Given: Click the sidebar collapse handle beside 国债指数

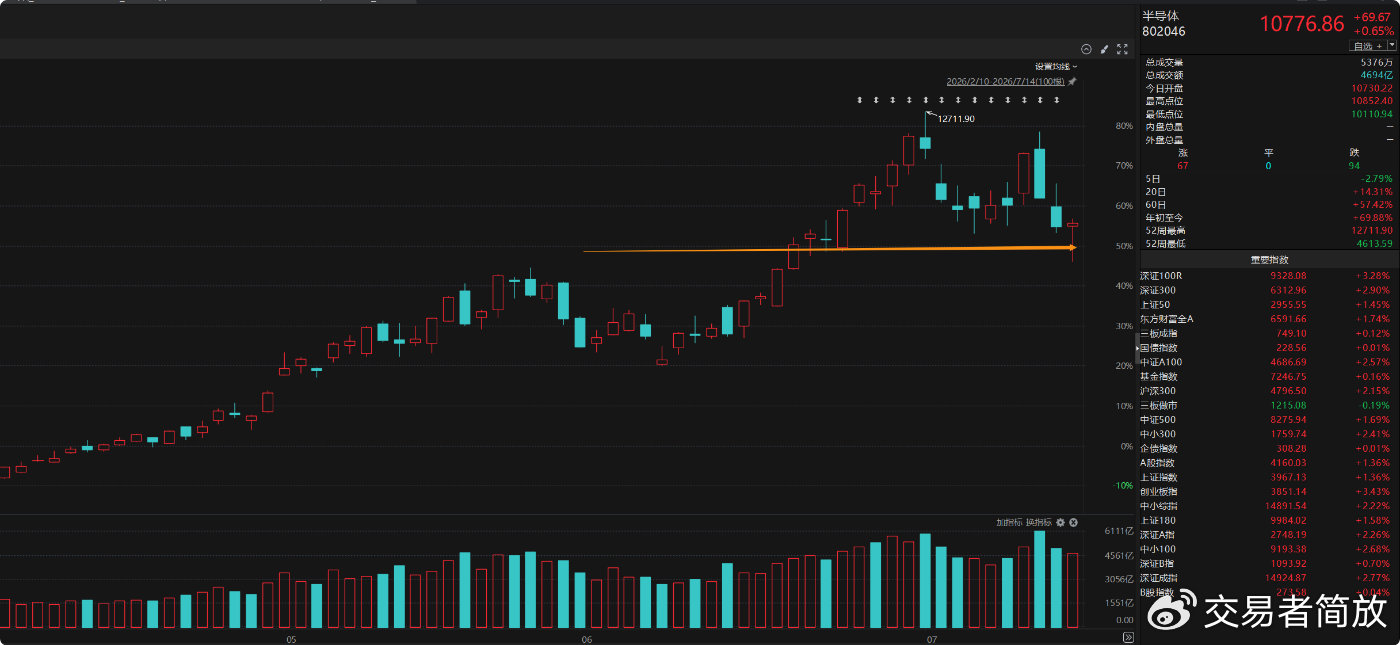Looking at the screenshot, I should pyautogui.click(x=1136, y=347).
